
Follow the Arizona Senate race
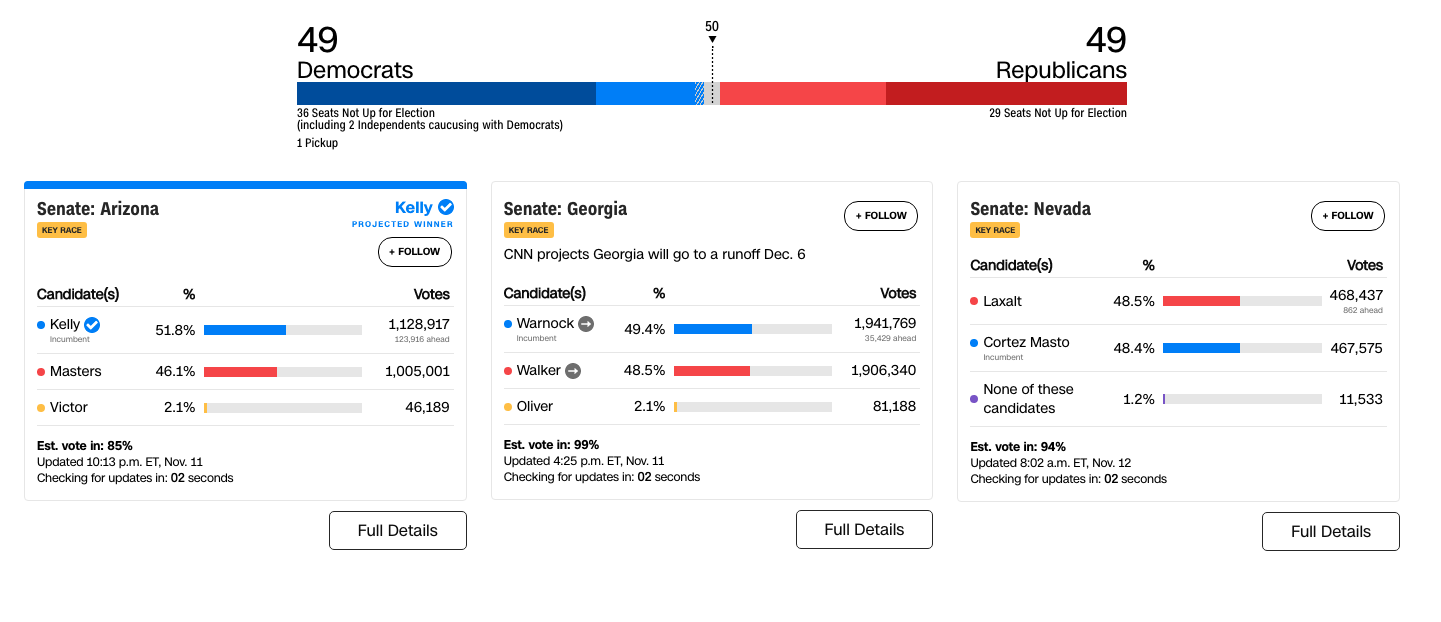(x=414, y=252)
